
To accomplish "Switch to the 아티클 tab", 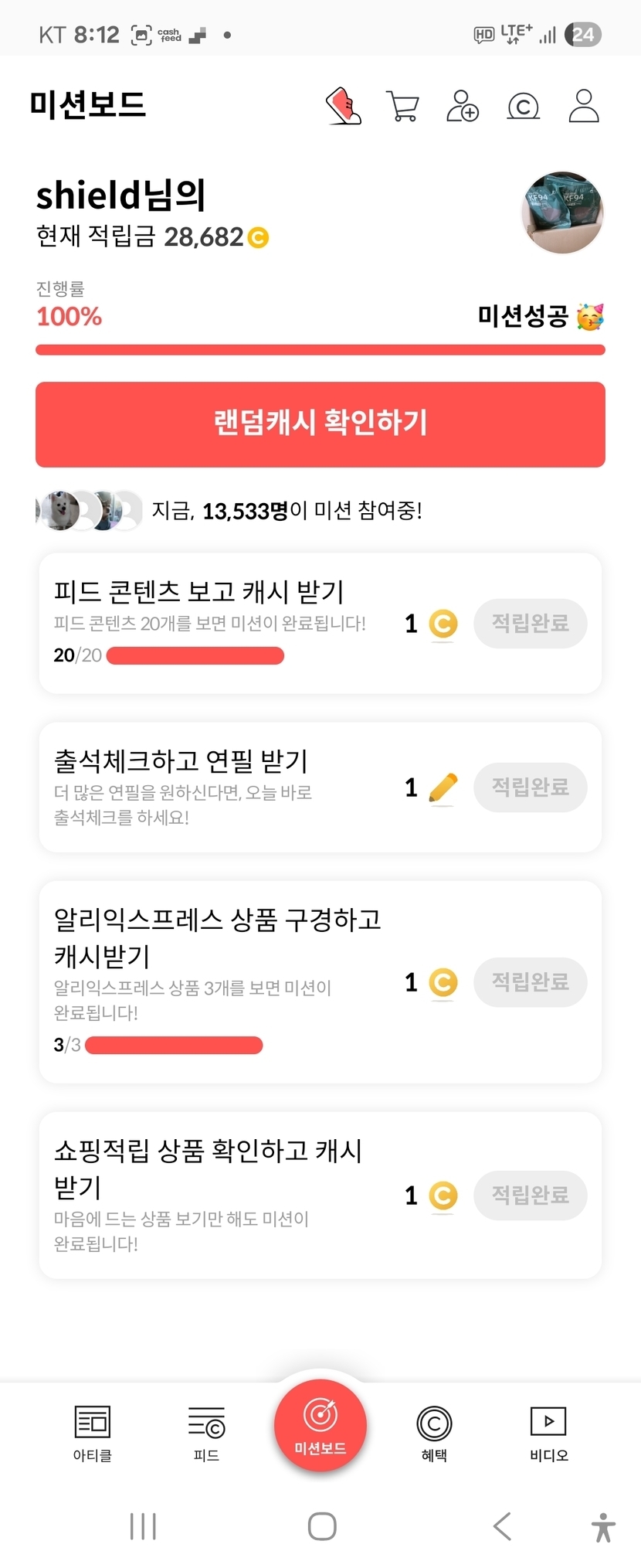I will [93, 1433].
